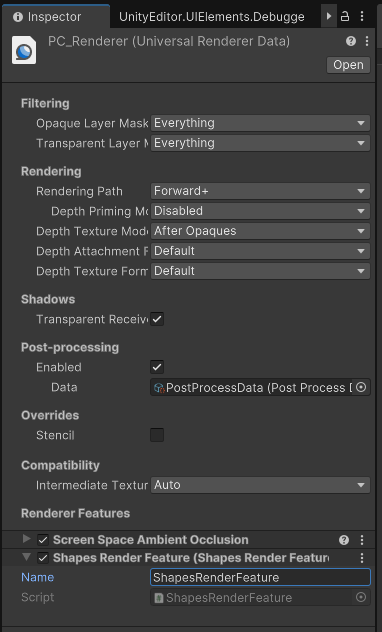This screenshot has height=632, width=382.
Task: Show hidden tabs with arrow icon
Action: (329, 16)
